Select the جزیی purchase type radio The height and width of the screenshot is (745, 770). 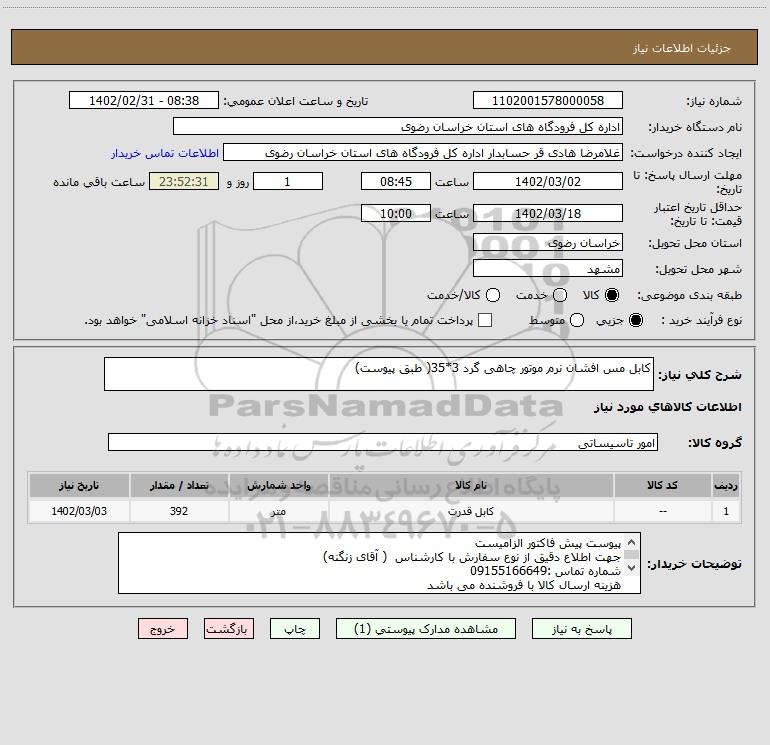point(636,320)
